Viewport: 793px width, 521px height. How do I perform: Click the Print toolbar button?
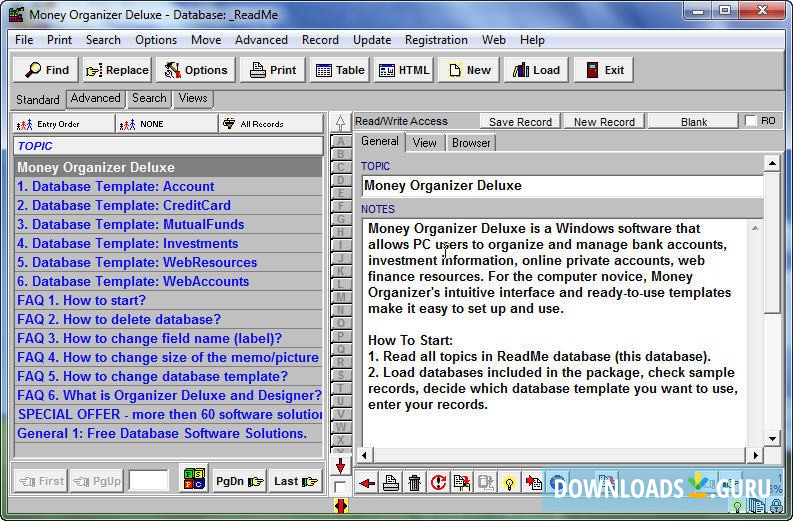coord(273,70)
